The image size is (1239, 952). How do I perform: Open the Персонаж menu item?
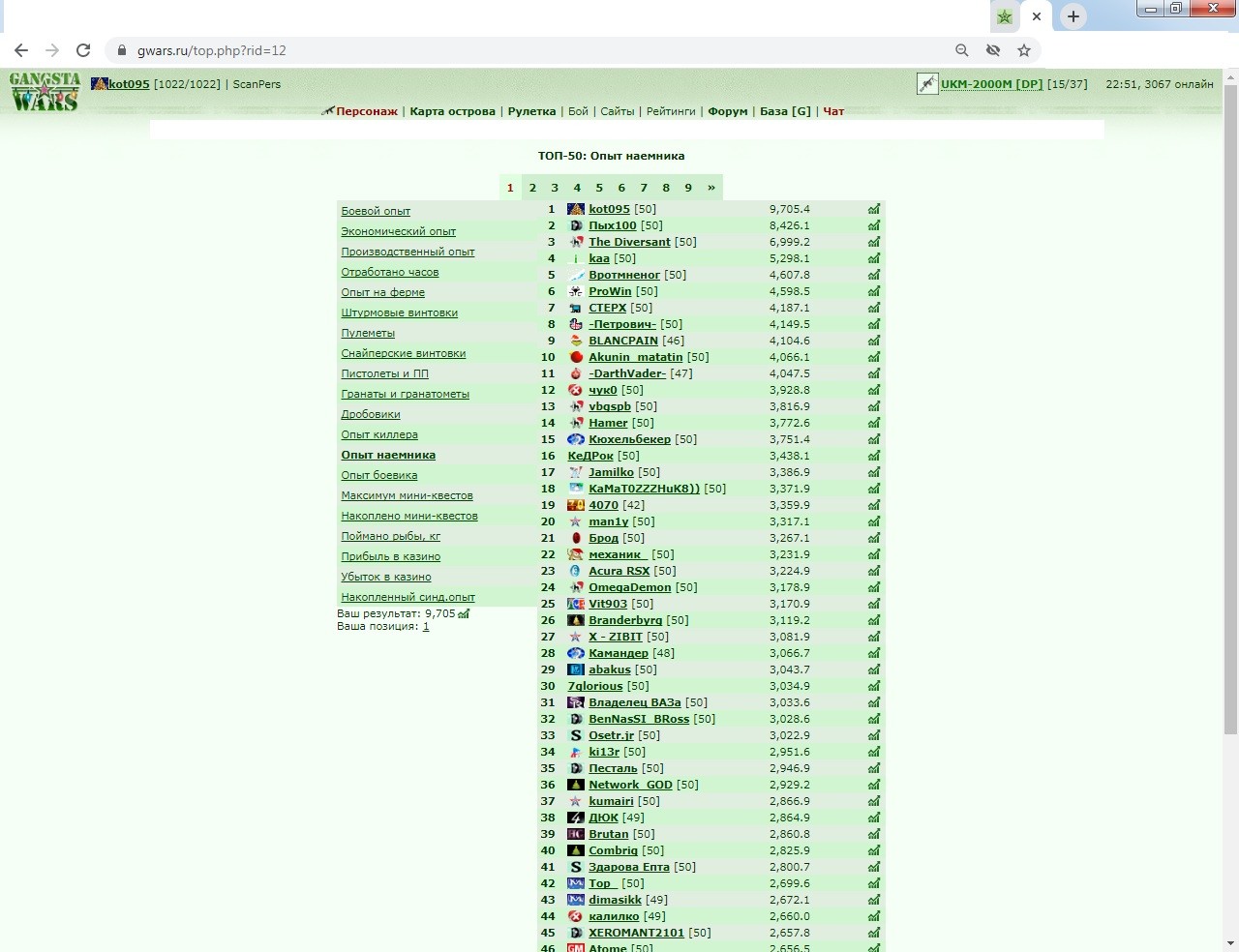point(367,111)
